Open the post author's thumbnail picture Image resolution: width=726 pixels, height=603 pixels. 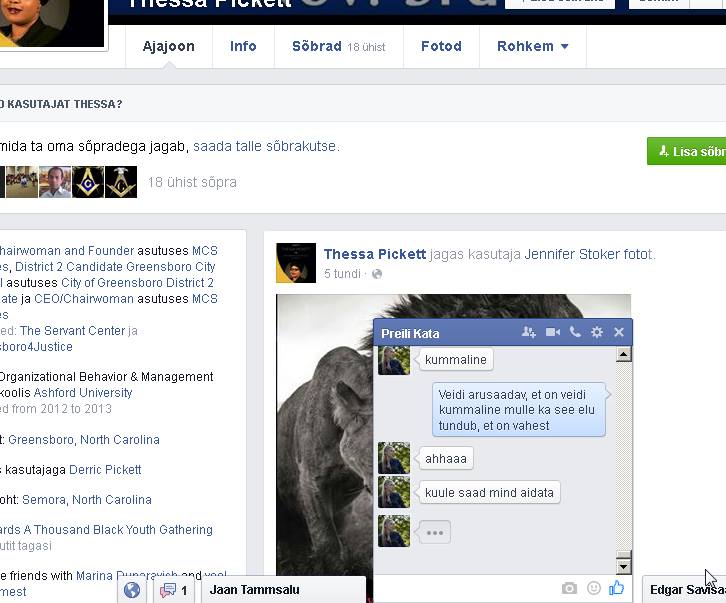point(296,263)
